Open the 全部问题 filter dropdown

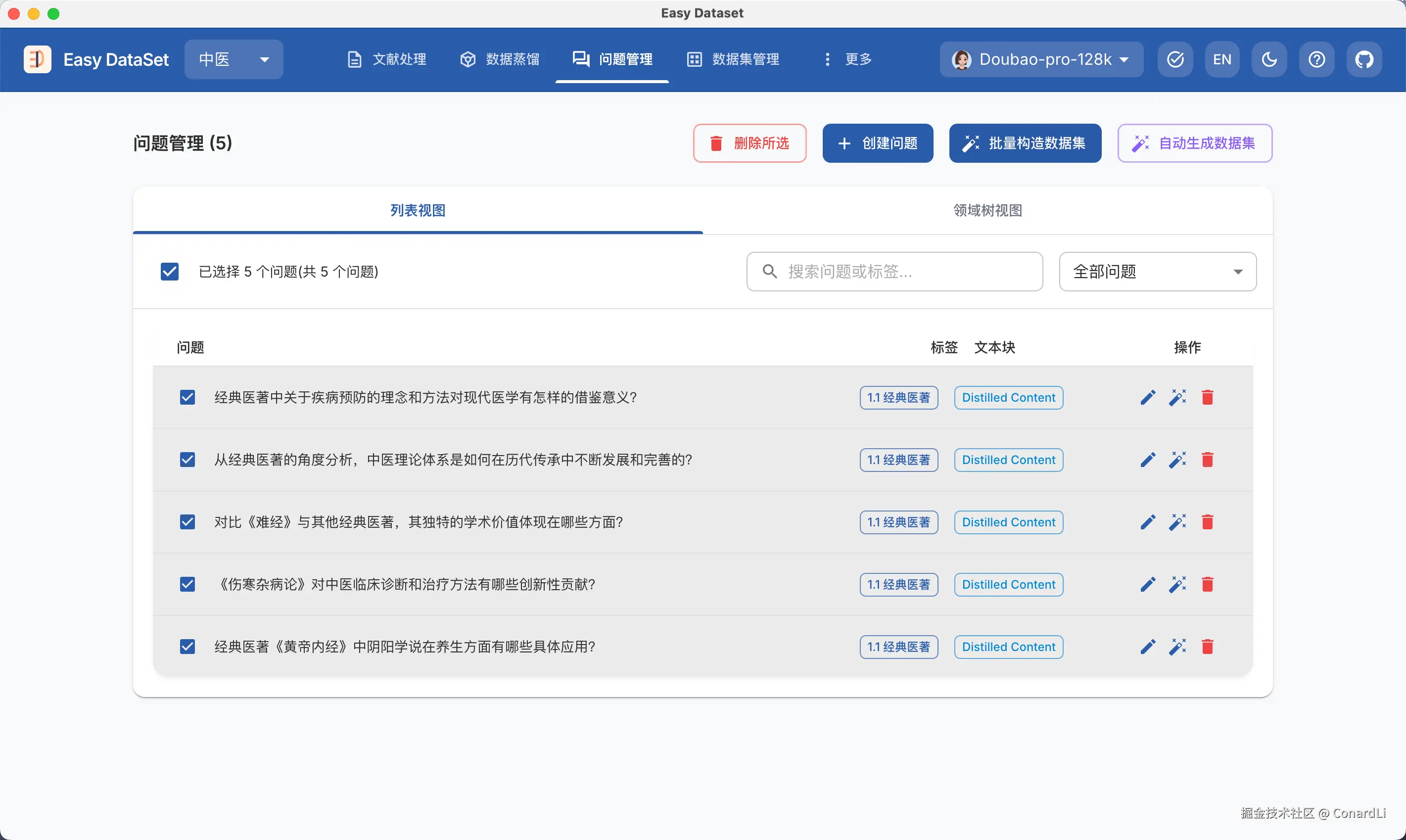(1157, 272)
